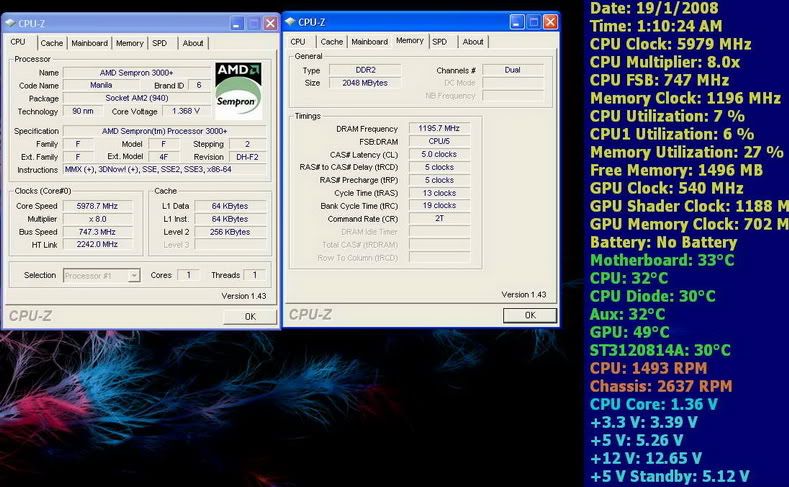Image resolution: width=789 pixels, height=487 pixels.
Task: Close the left CPU-Z window
Action: tap(270, 22)
